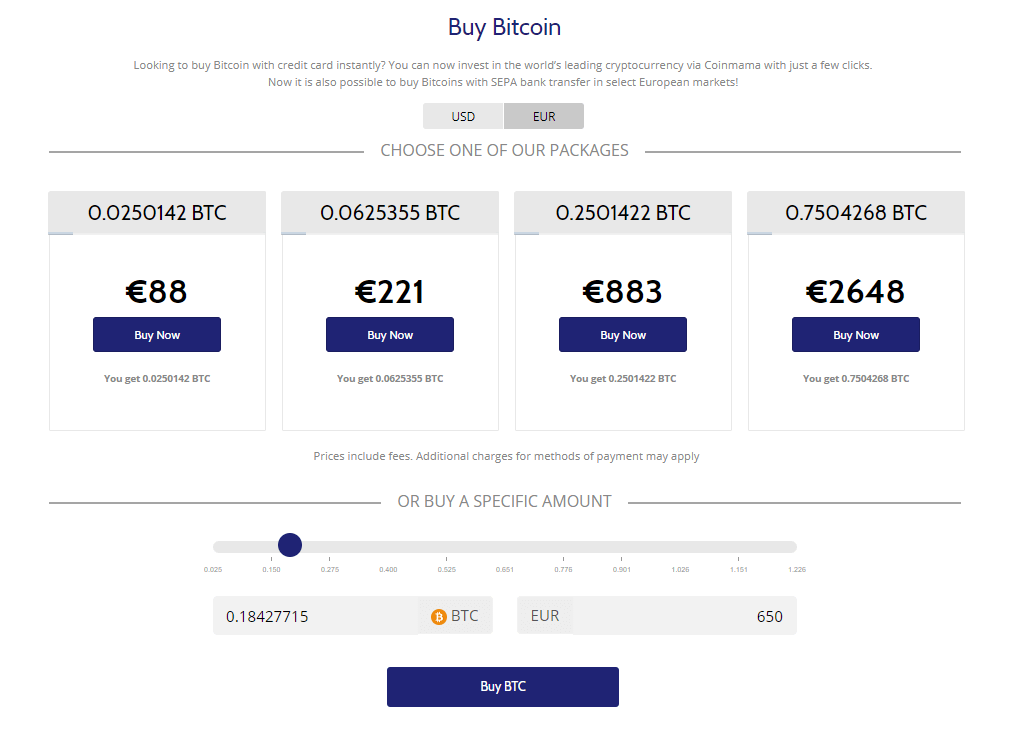The height and width of the screenshot is (733, 1020).
Task: Buy the €883 package with Buy Now
Action: (622, 335)
